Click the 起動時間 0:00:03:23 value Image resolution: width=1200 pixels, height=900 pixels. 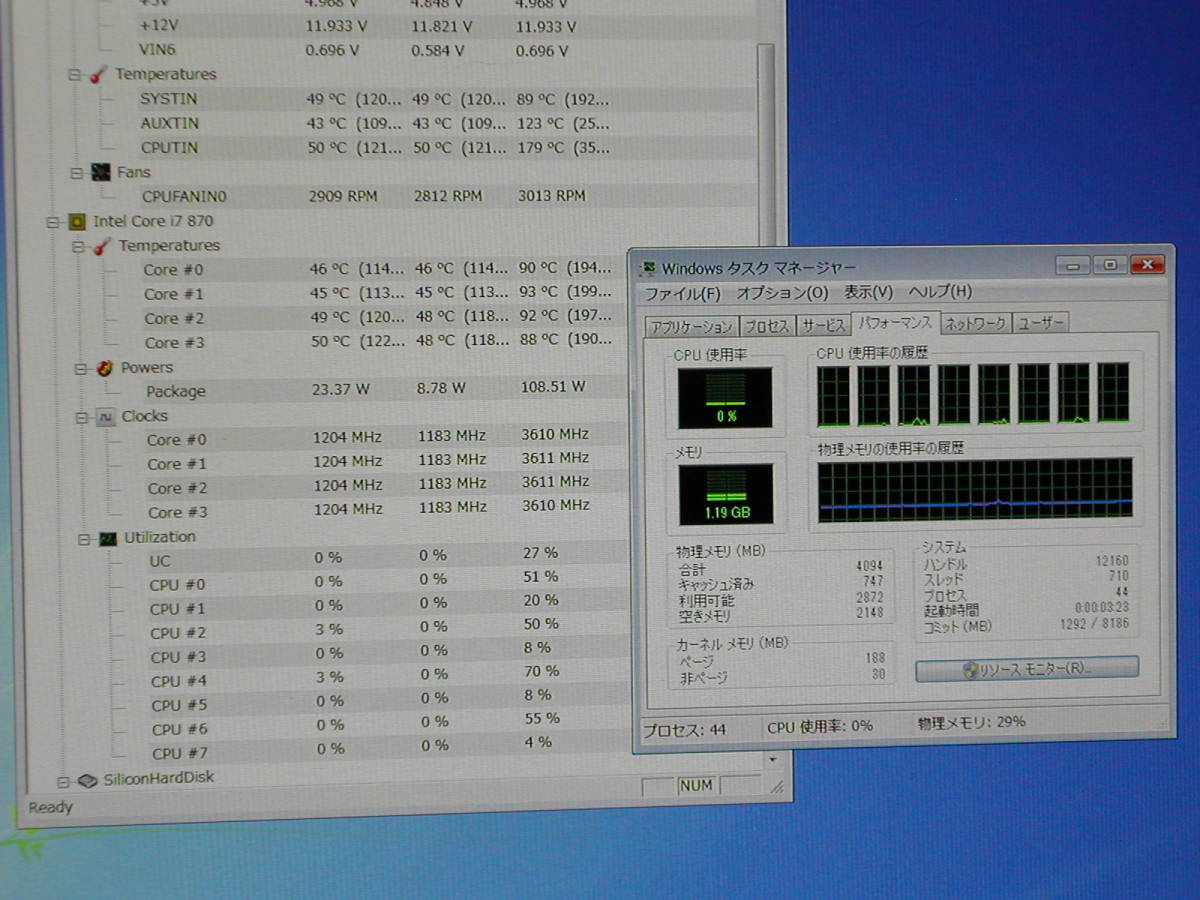(x=1103, y=608)
